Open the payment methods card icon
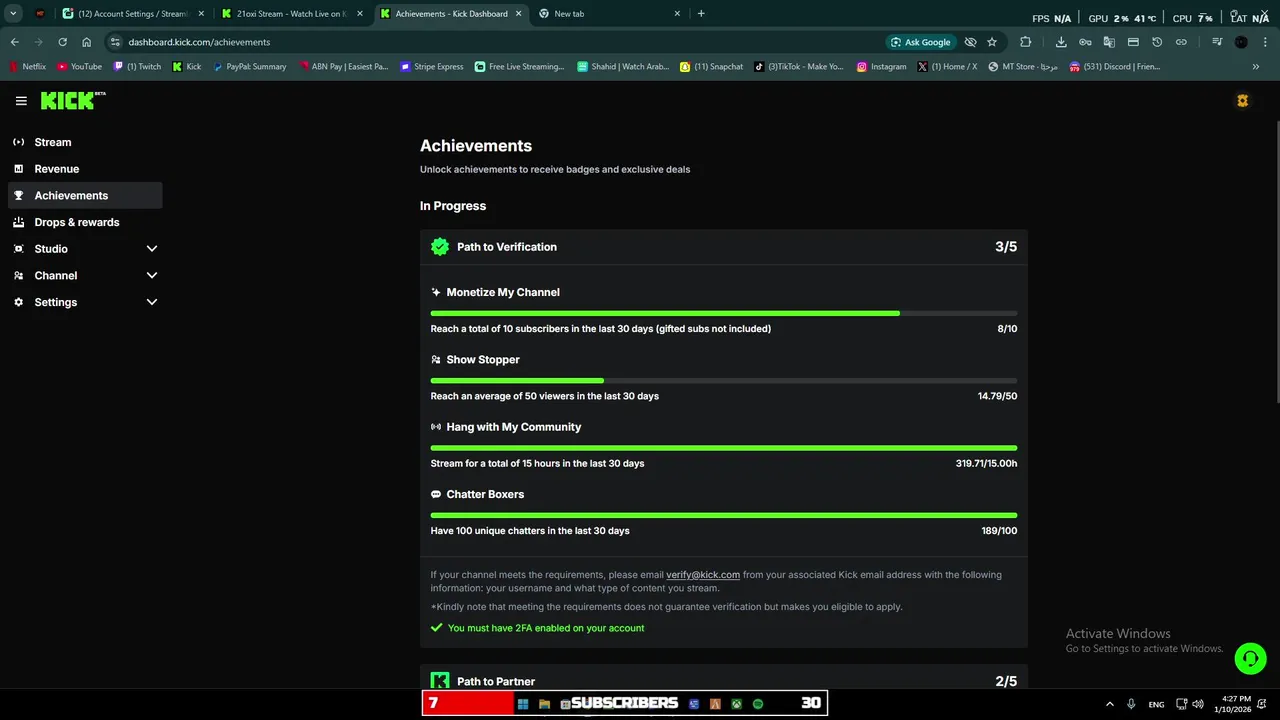Screen dimensions: 1280x720 1133,42
